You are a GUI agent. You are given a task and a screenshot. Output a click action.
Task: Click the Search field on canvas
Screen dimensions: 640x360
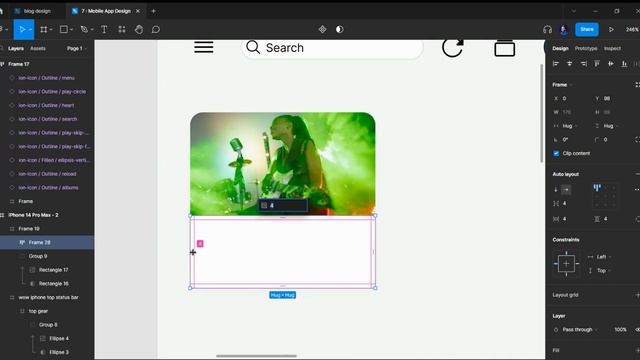[332, 48]
